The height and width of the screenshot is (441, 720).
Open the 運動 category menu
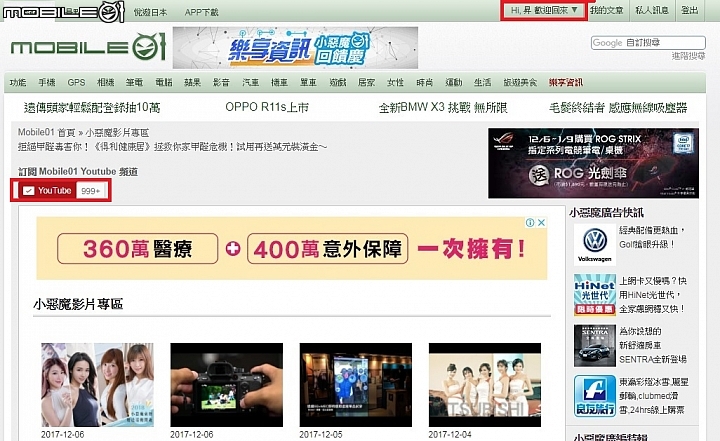[x=454, y=83]
